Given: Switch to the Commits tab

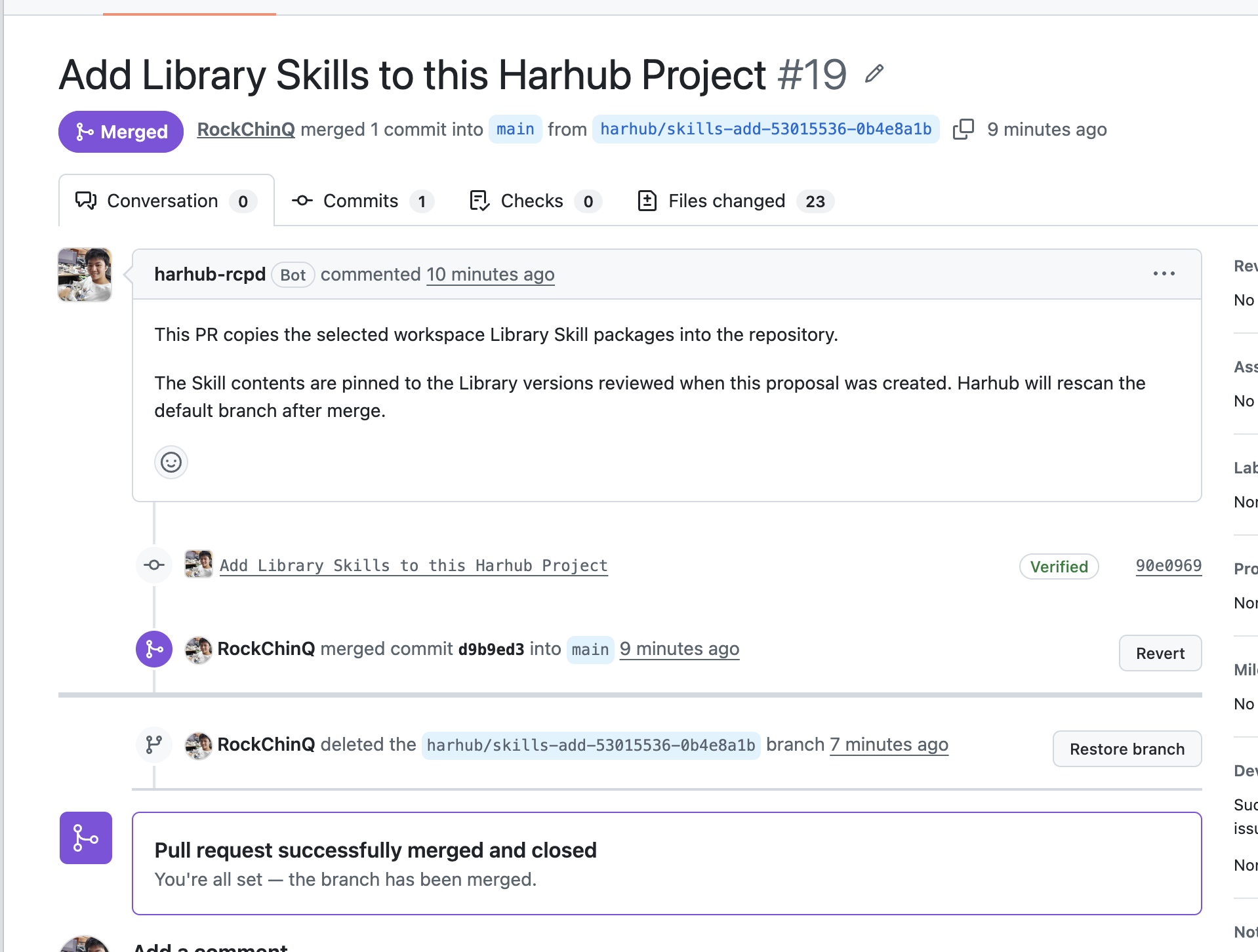Looking at the screenshot, I should pyautogui.click(x=363, y=201).
